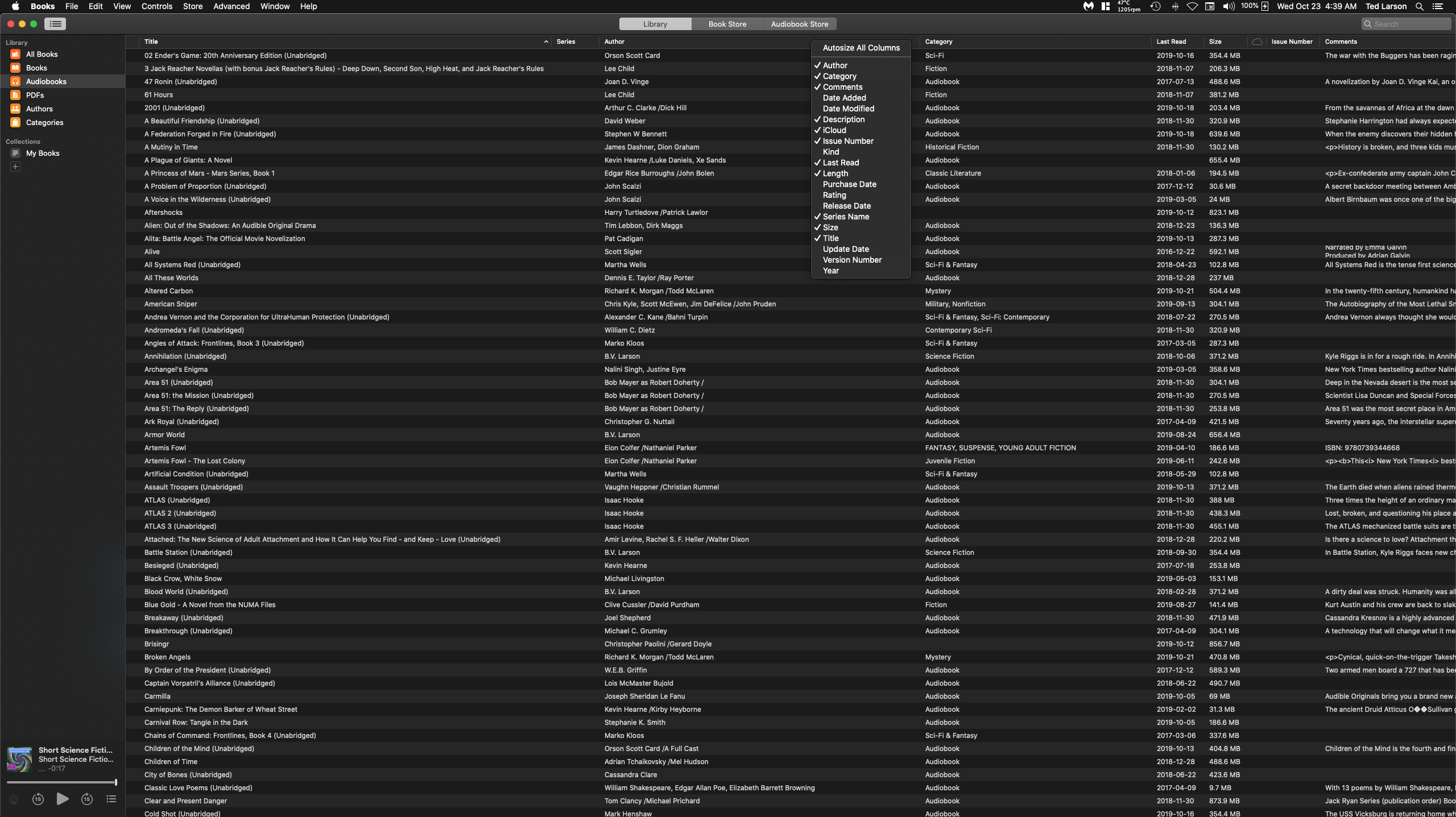Toggle list view icon in toolbar
This screenshot has height=817, width=1456.
(55, 24)
